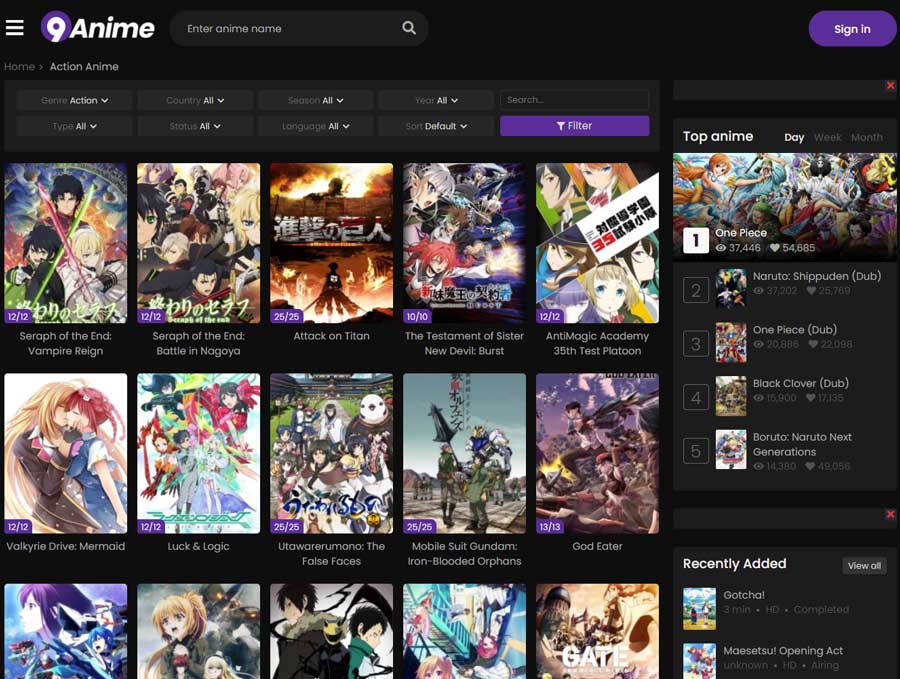Open the Language All dropdown

pos(316,126)
